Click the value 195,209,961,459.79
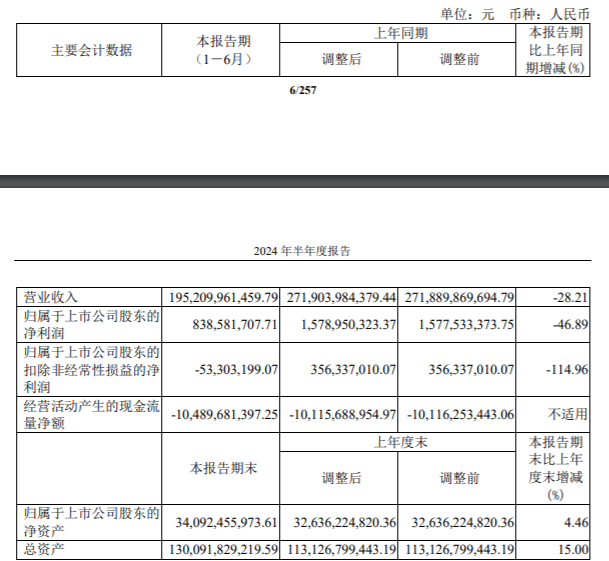The width and height of the screenshot is (609, 561). 223,298
